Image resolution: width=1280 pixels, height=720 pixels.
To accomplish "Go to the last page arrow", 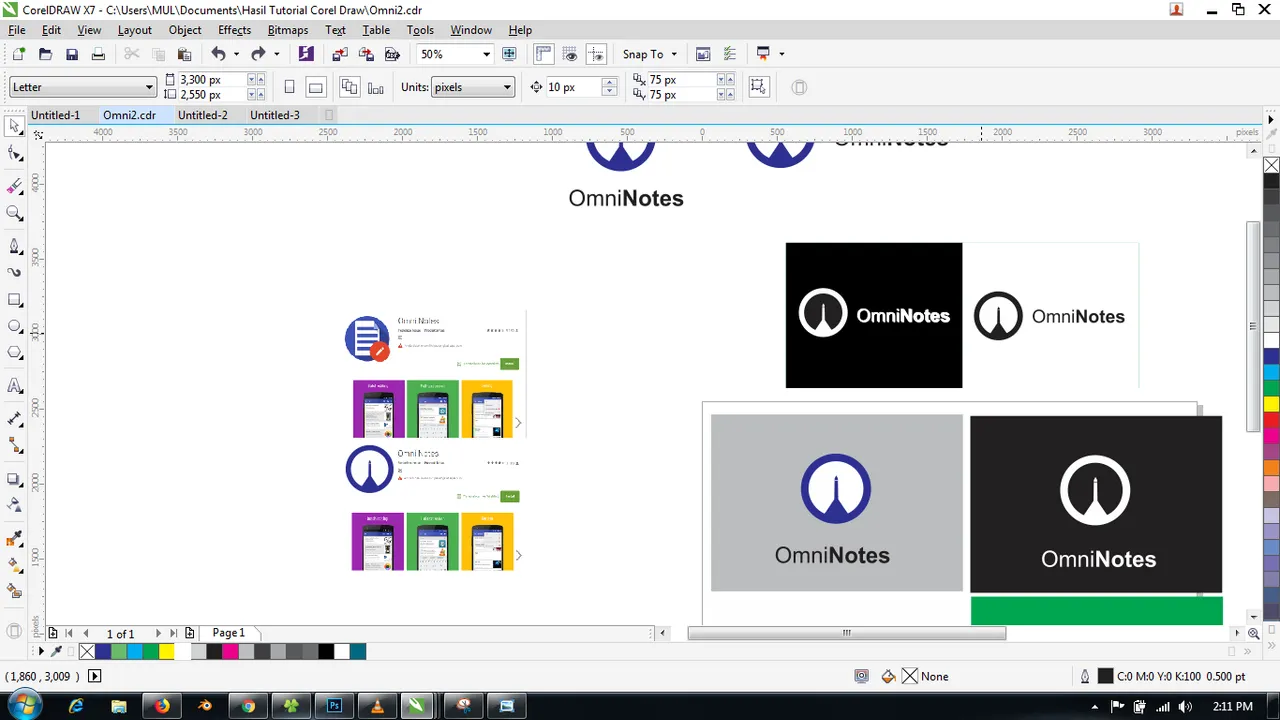I will (x=173, y=633).
